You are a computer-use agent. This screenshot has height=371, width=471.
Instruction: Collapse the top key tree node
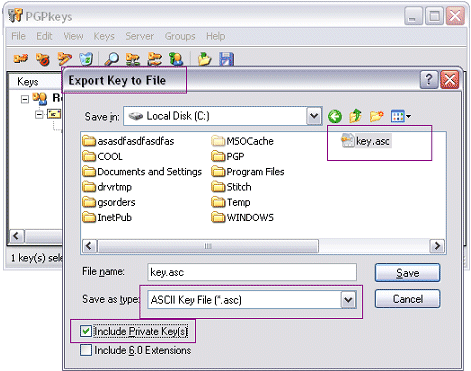click(x=25, y=99)
